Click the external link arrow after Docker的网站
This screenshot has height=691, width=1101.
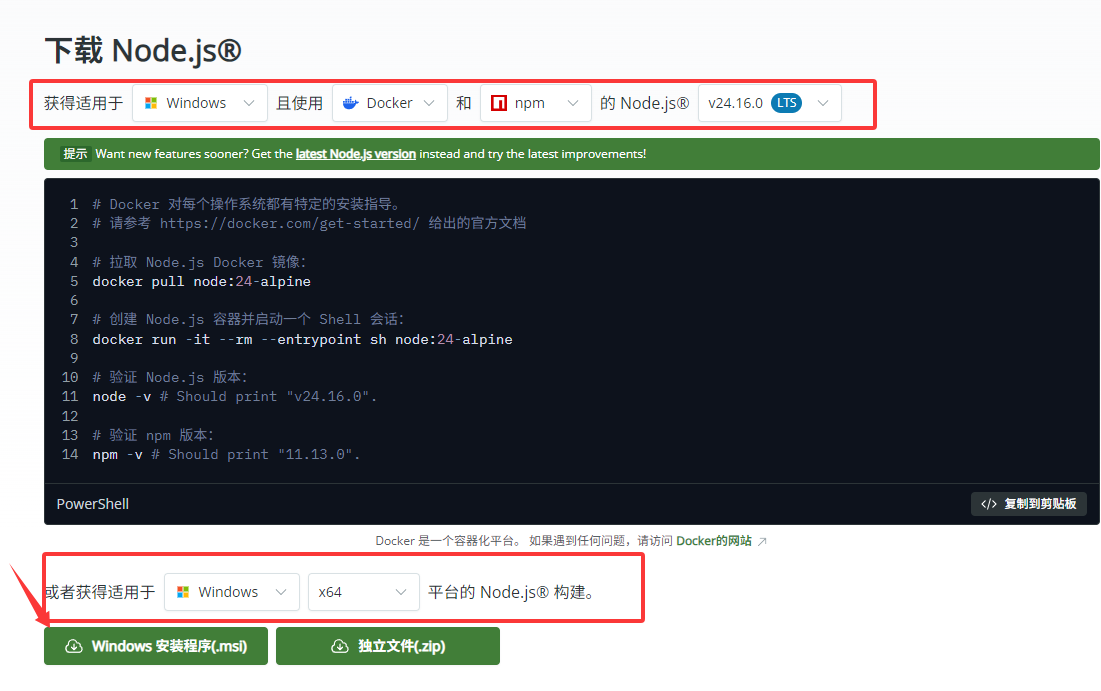762,541
